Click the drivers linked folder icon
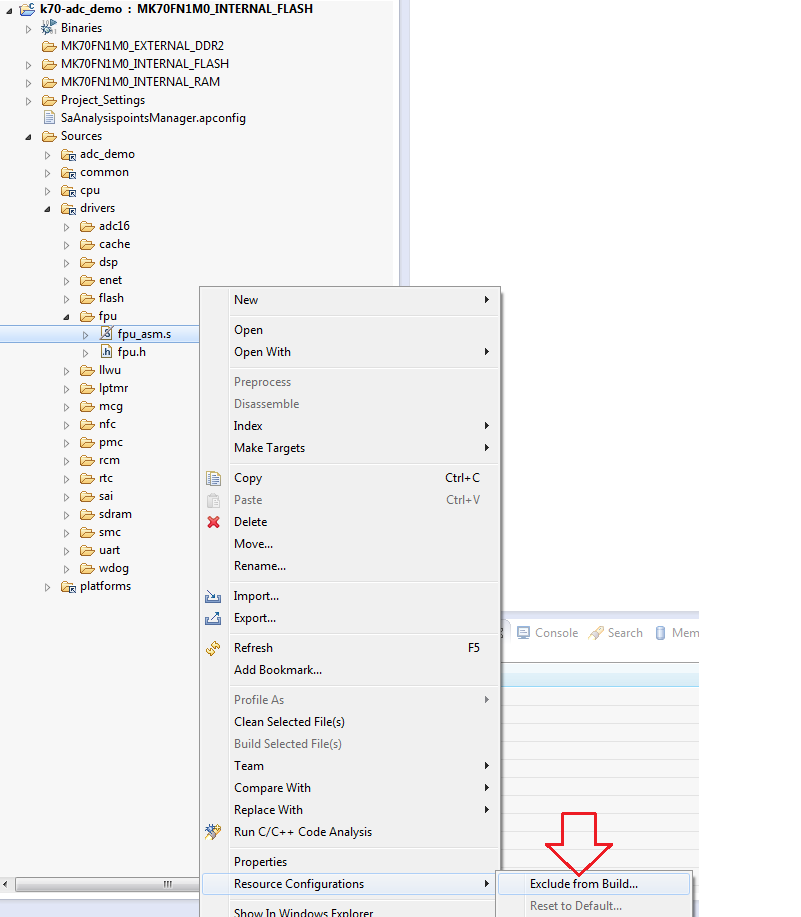Screen dimensions: 801x917 tap(68, 208)
